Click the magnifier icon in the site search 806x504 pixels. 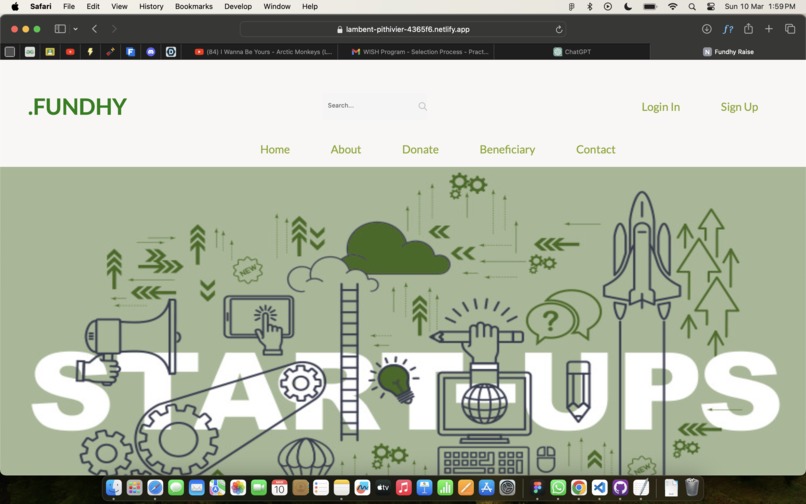tap(423, 106)
